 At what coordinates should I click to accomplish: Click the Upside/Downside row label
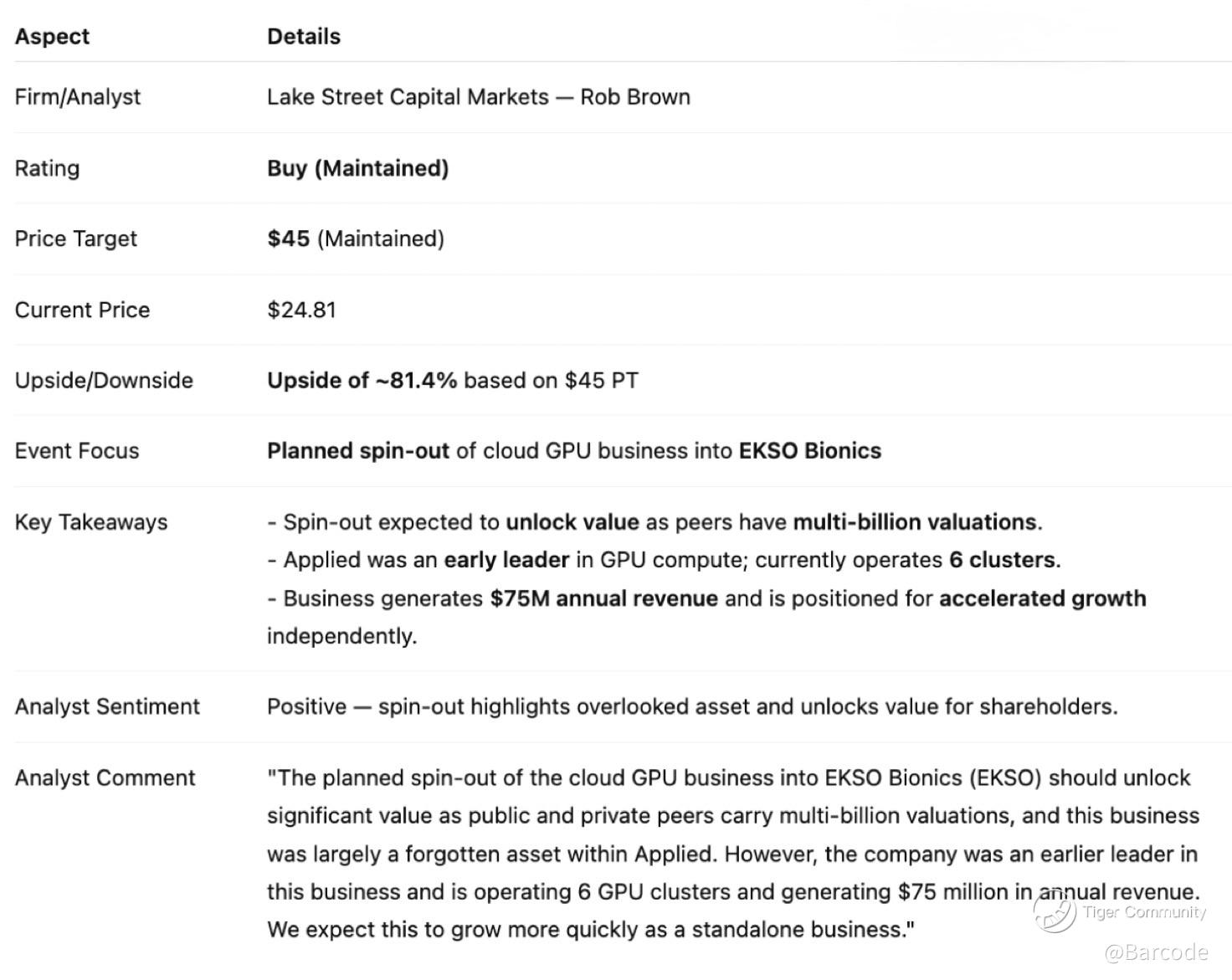(104, 380)
